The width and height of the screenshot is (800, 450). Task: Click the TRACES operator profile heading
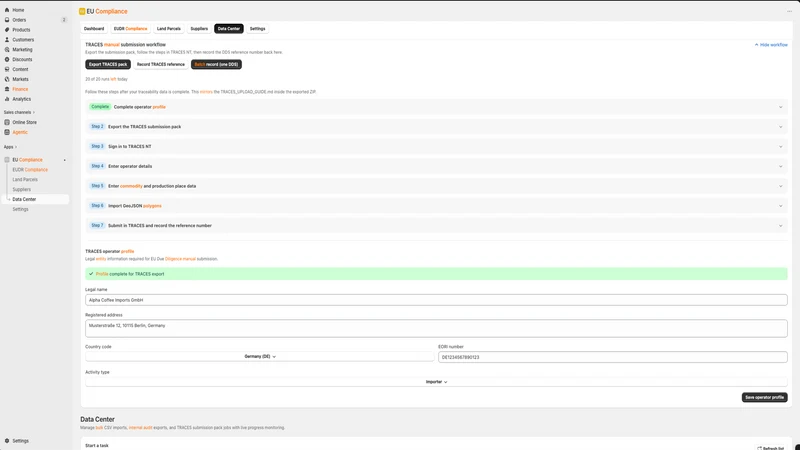[x=110, y=251]
